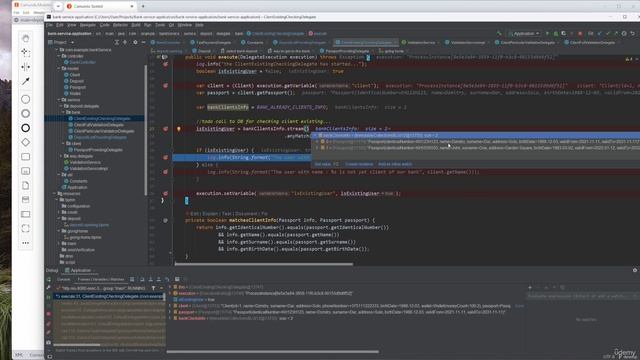Open Project panel settings gear
640x360 pixels.
[135, 42]
